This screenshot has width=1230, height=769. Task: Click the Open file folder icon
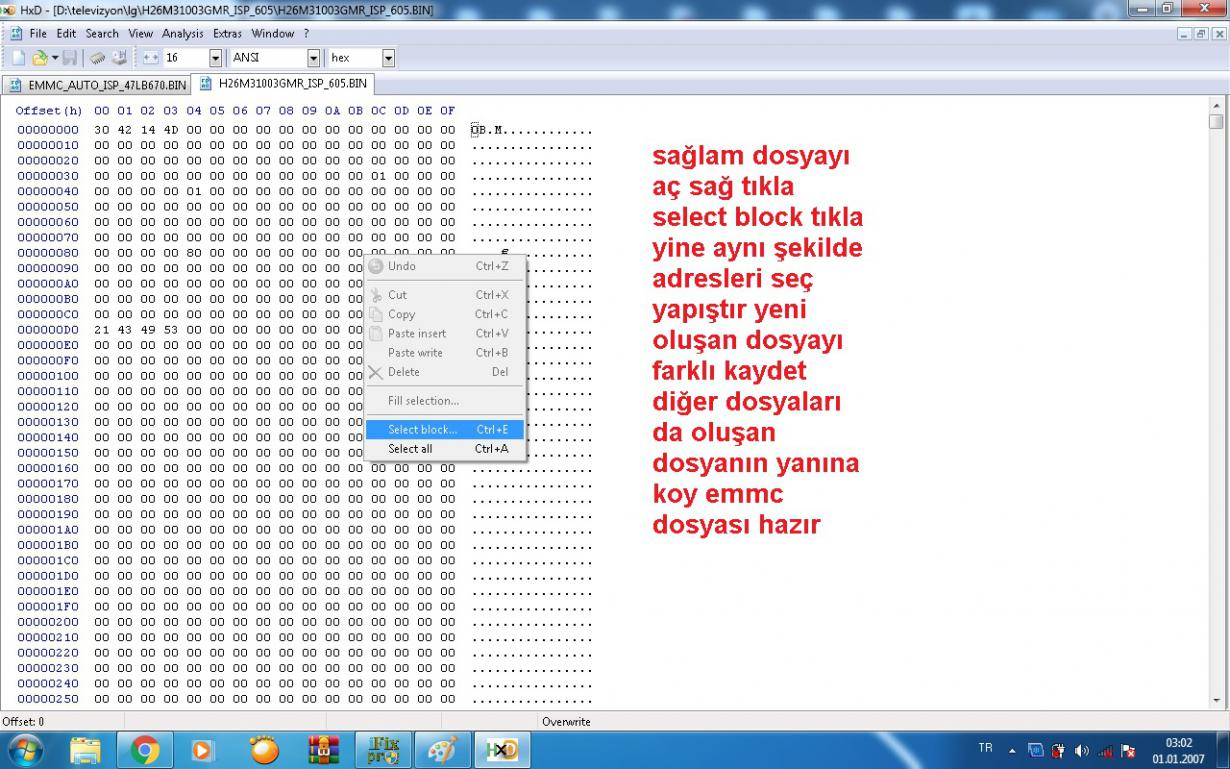tap(38, 58)
